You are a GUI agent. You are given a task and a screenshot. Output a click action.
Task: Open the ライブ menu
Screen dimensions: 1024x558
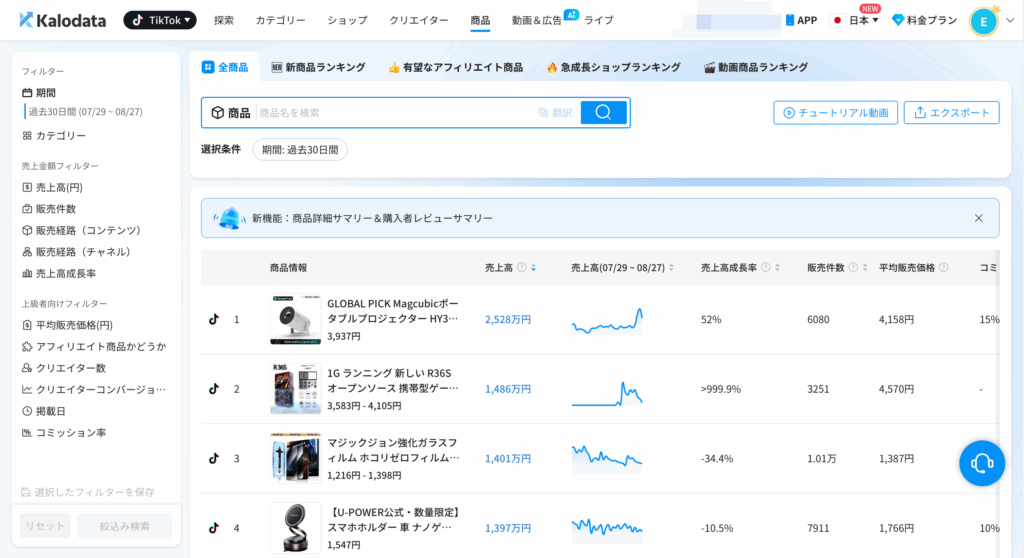tap(599, 20)
